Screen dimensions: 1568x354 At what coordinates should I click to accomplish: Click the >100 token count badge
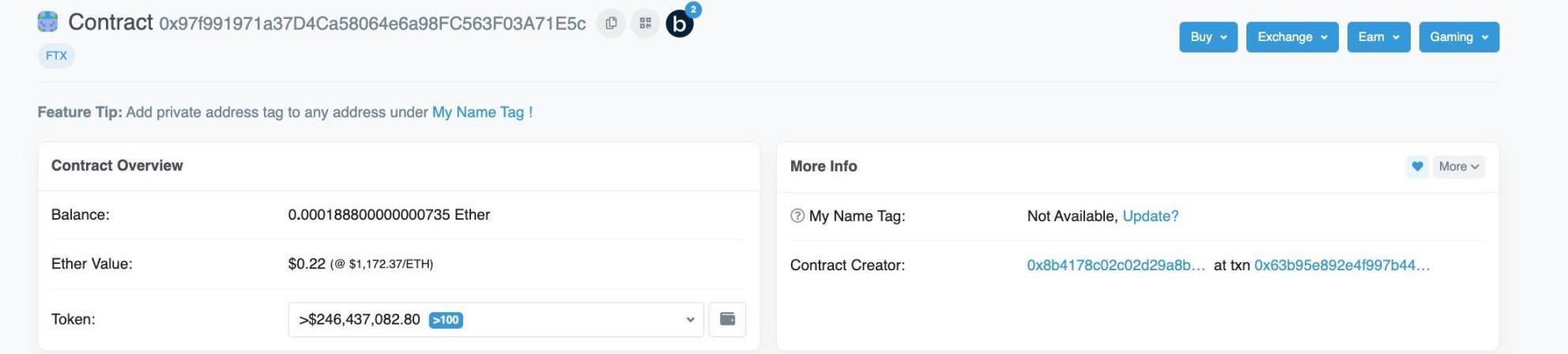pyautogui.click(x=446, y=320)
